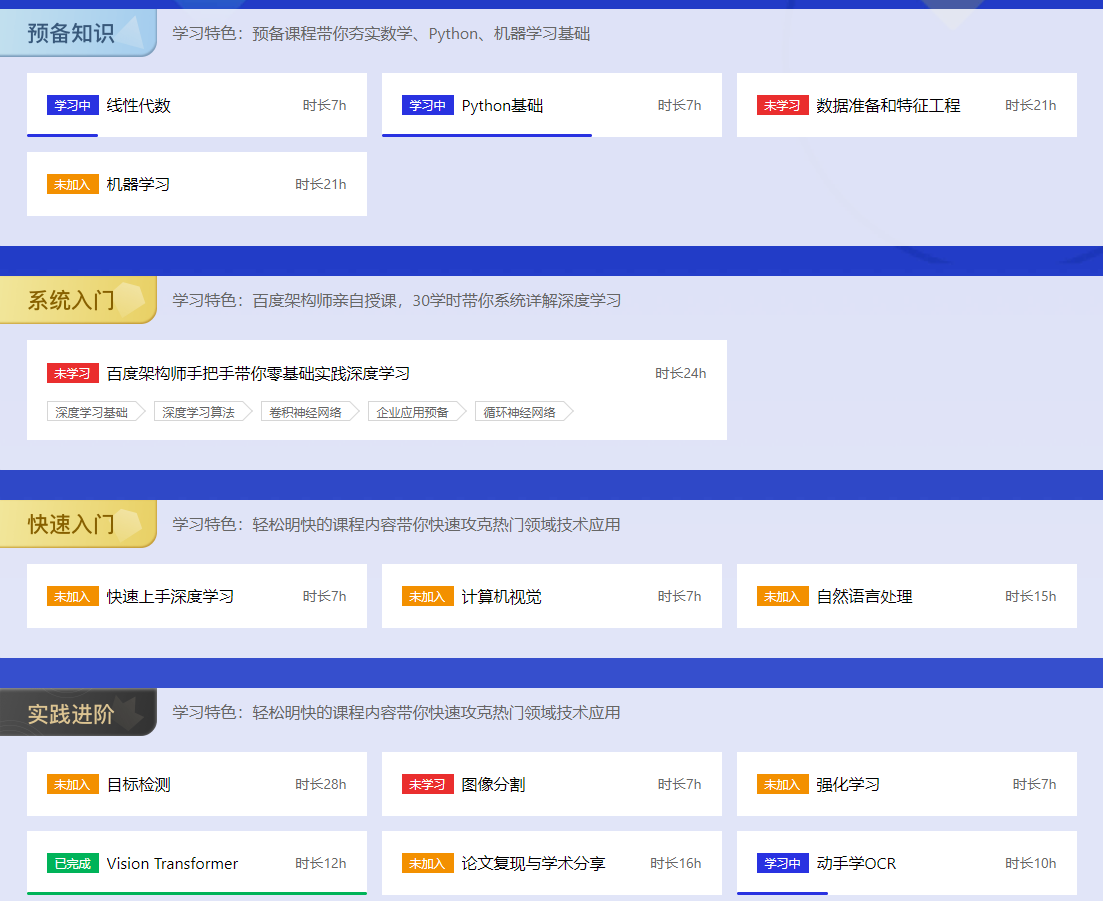The width and height of the screenshot is (1103, 901).
Task: Click the 已完成 badge on Vision Transformer
Action: click(x=72, y=863)
